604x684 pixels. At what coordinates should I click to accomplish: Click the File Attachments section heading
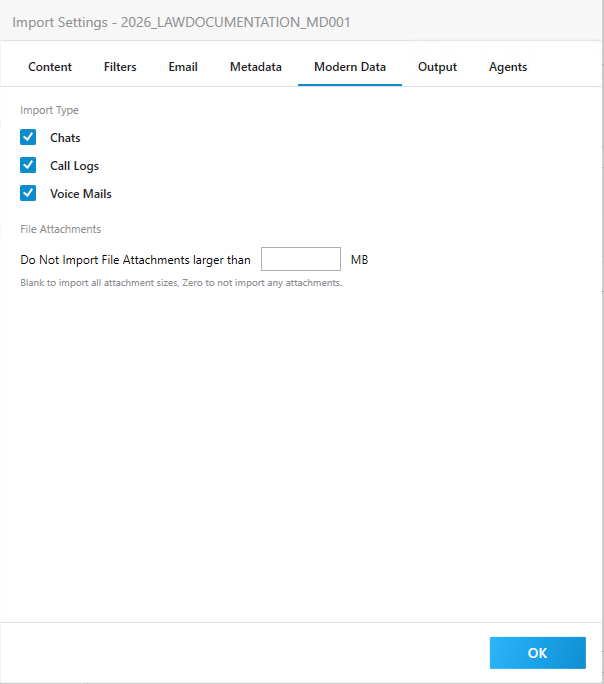click(x=60, y=229)
